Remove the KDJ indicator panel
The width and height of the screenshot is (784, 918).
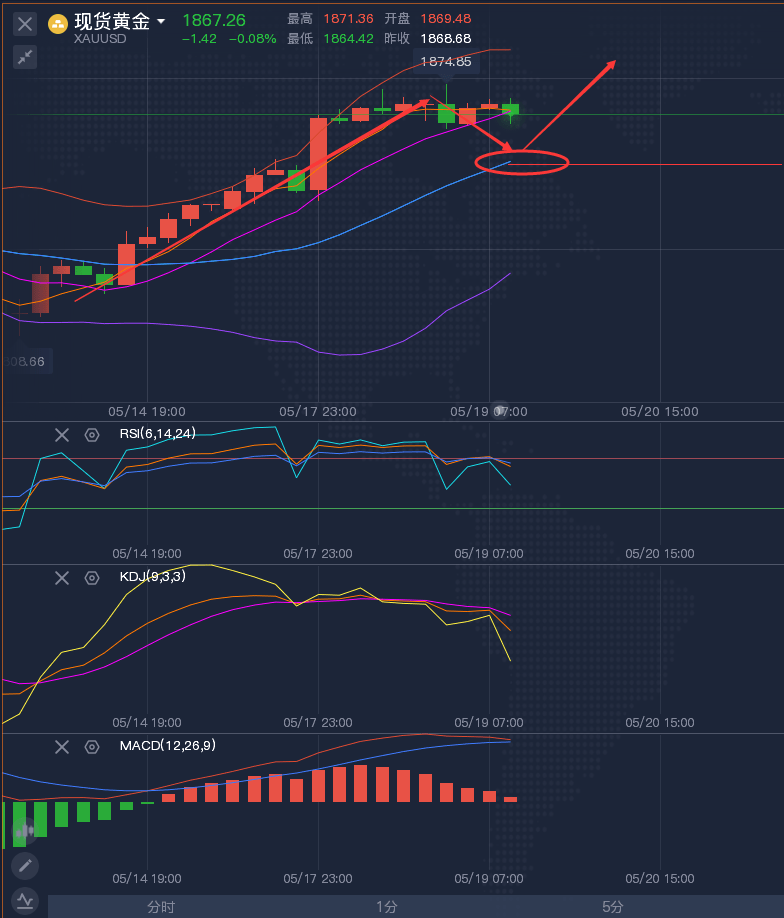click(61, 578)
